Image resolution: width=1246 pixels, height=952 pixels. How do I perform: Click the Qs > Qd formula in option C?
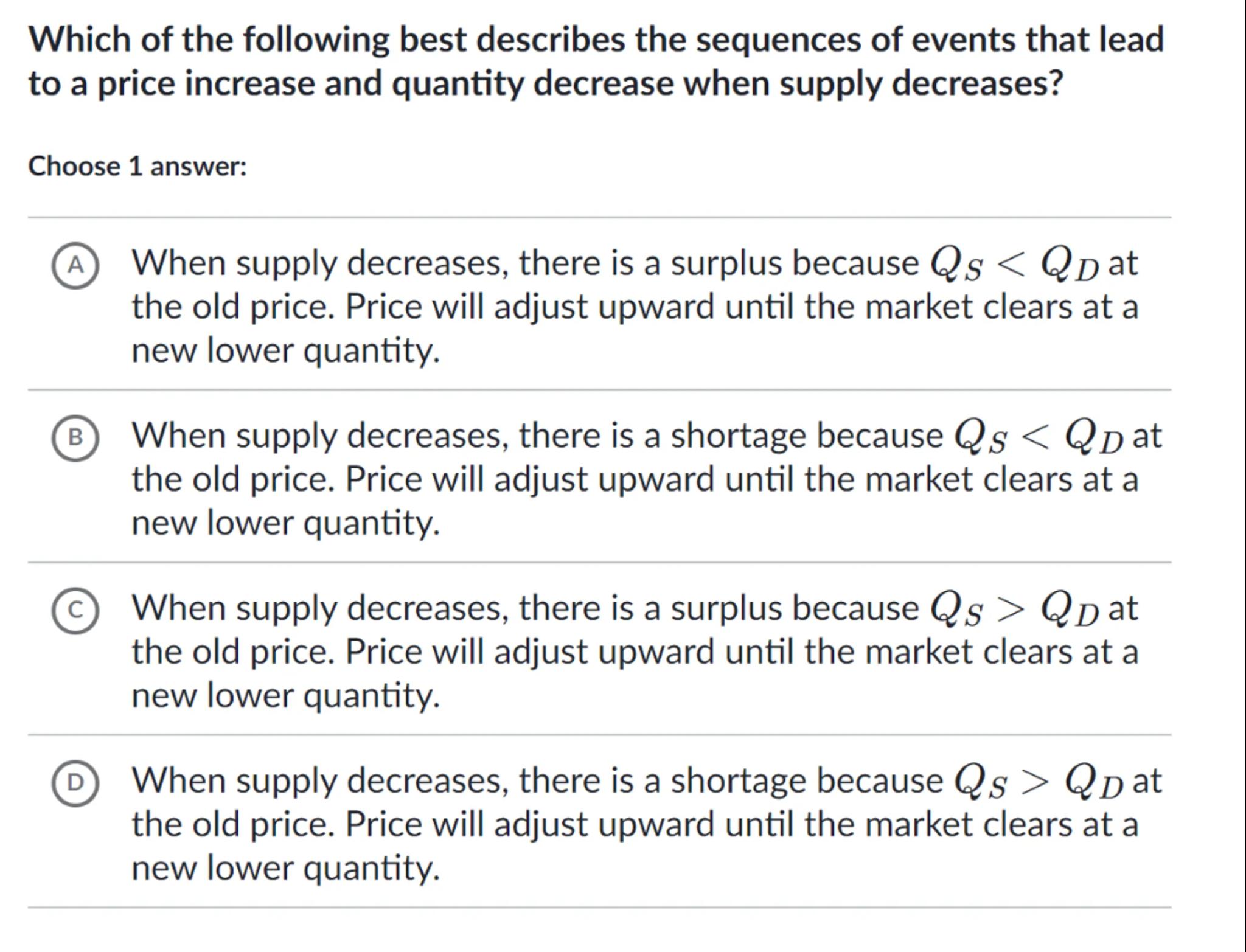click(x=1014, y=610)
